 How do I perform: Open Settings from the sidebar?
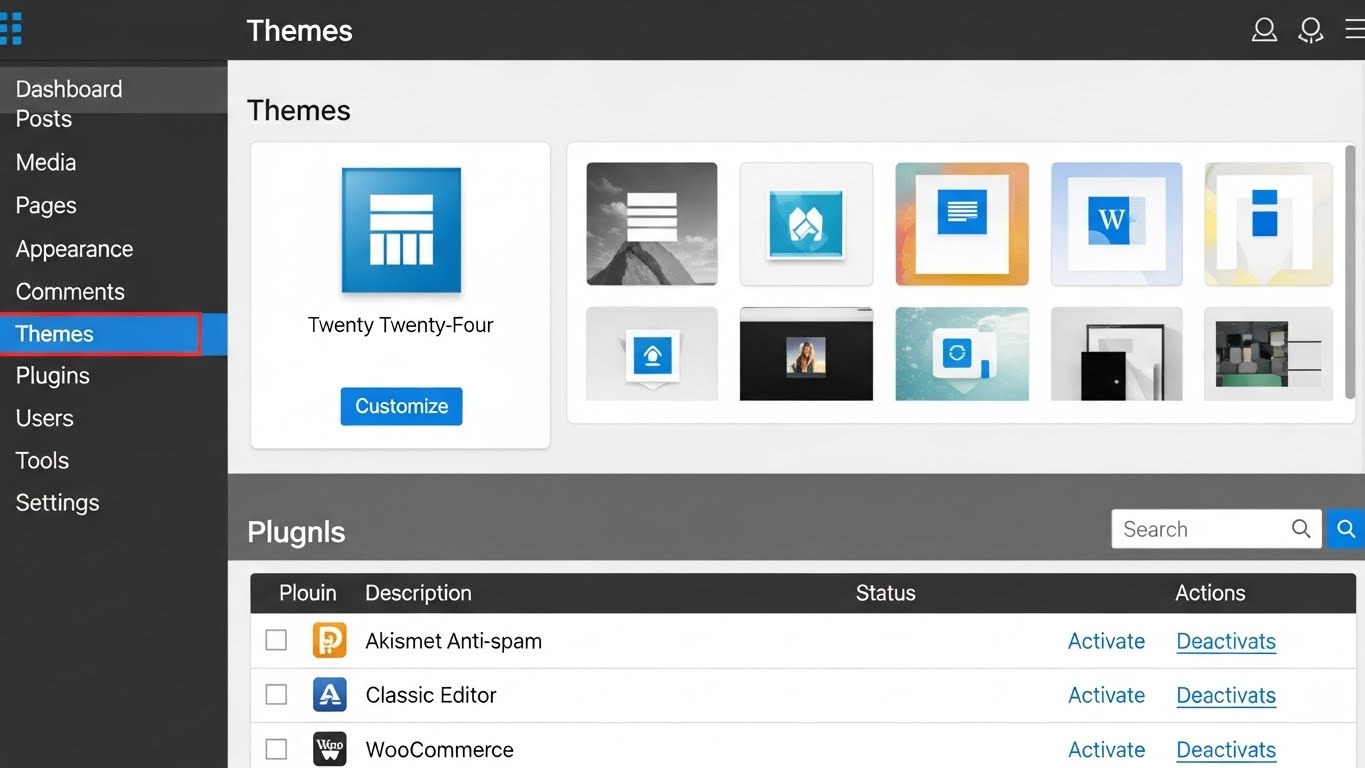point(57,502)
